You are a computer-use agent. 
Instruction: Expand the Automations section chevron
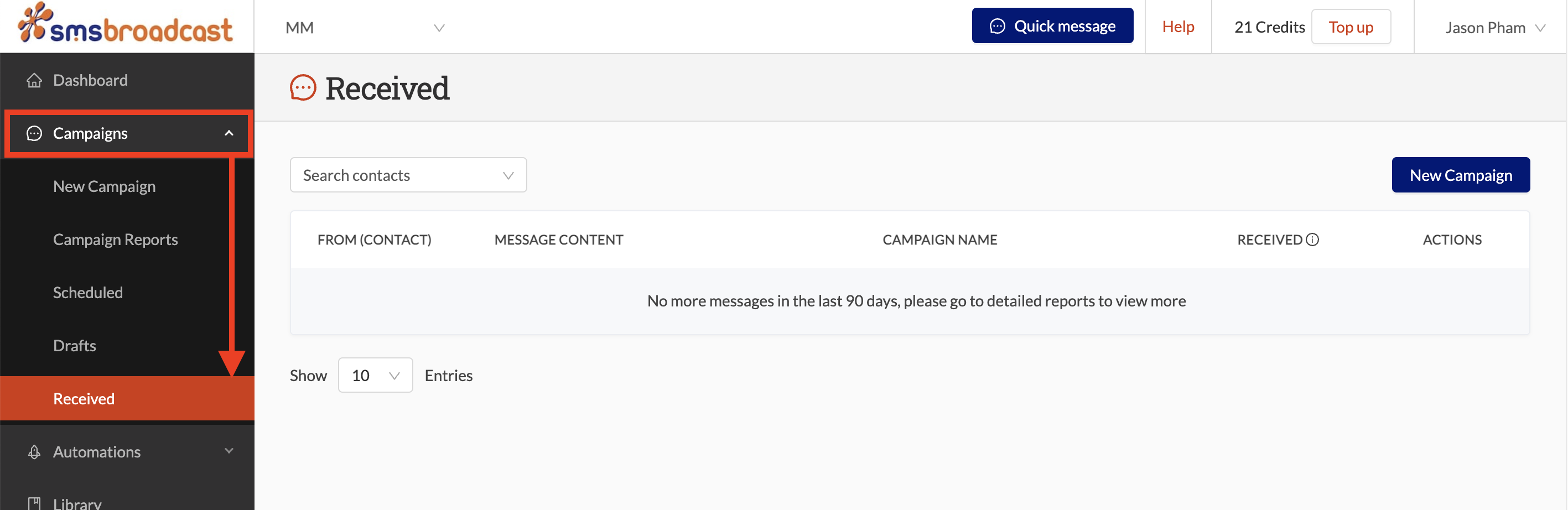(x=230, y=451)
